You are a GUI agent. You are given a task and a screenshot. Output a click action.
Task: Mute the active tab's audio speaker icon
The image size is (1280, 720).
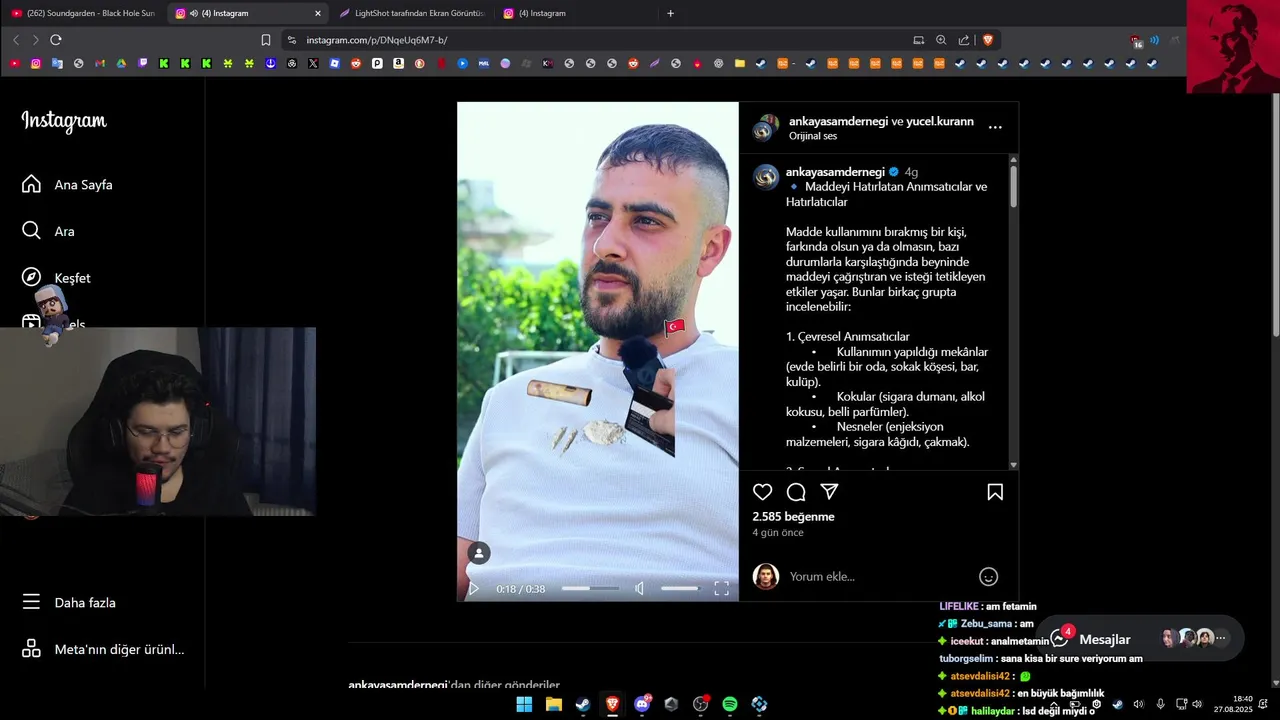193,13
